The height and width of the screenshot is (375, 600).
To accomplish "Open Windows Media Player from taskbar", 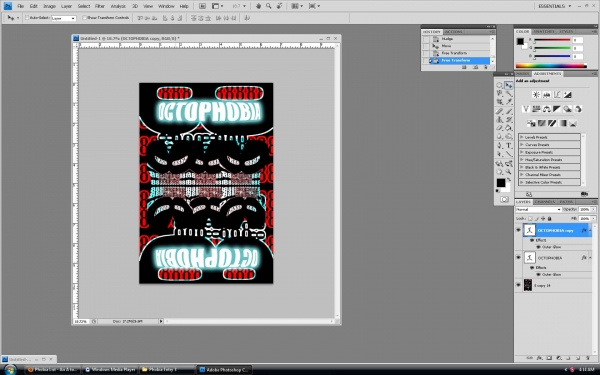I will pyautogui.click(x=111, y=370).
